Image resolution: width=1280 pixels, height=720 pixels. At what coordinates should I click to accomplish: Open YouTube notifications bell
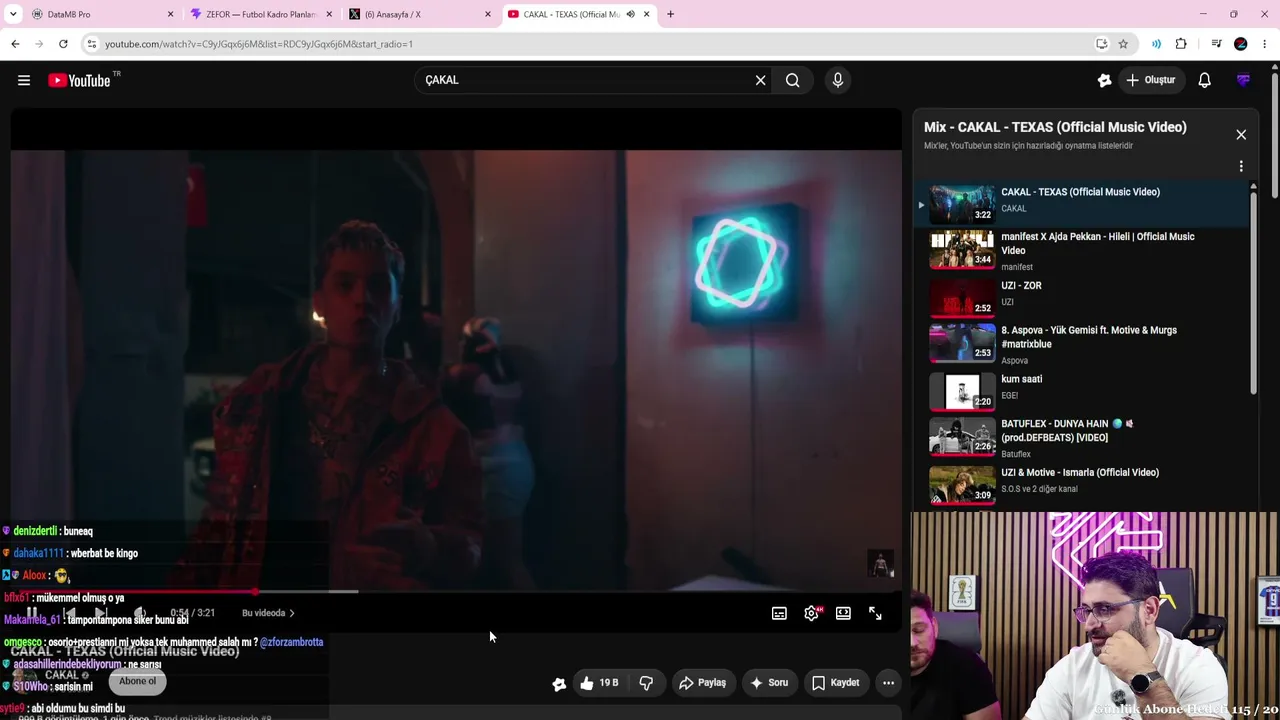click(1204, 80)
